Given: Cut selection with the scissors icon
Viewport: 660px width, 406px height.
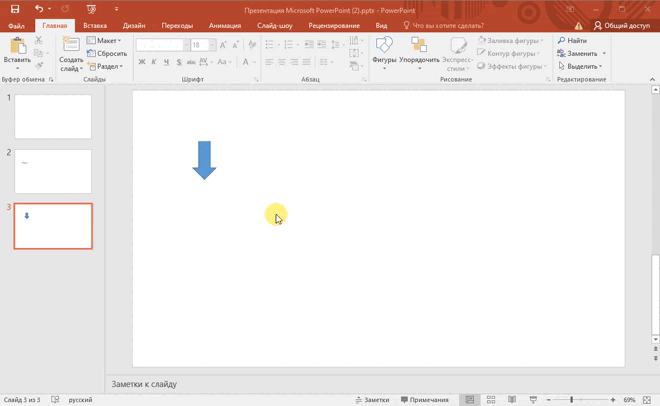Looking at the screenshot, I should (x=39, y=40).
